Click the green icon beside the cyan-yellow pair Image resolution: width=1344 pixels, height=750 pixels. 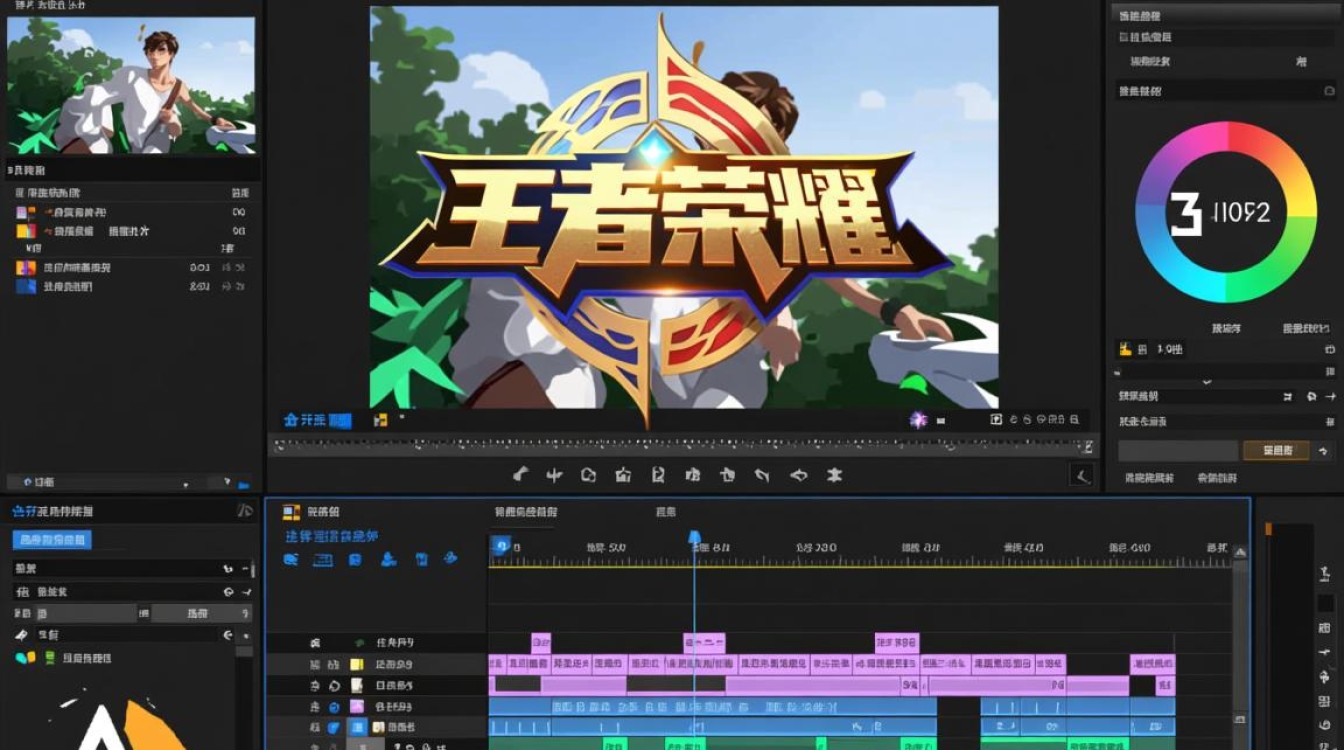click(x=50, y=657)
